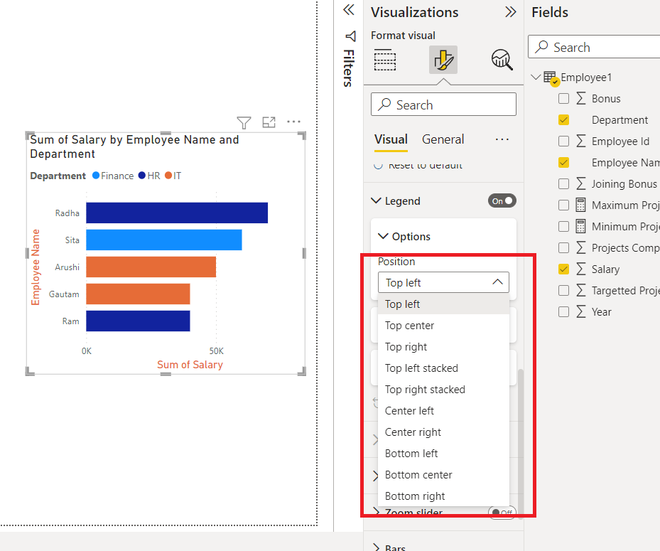660x551 pixels.
Task: Choose Bottom left legend position
Action: pyautogui.click(x=444, y=453)
